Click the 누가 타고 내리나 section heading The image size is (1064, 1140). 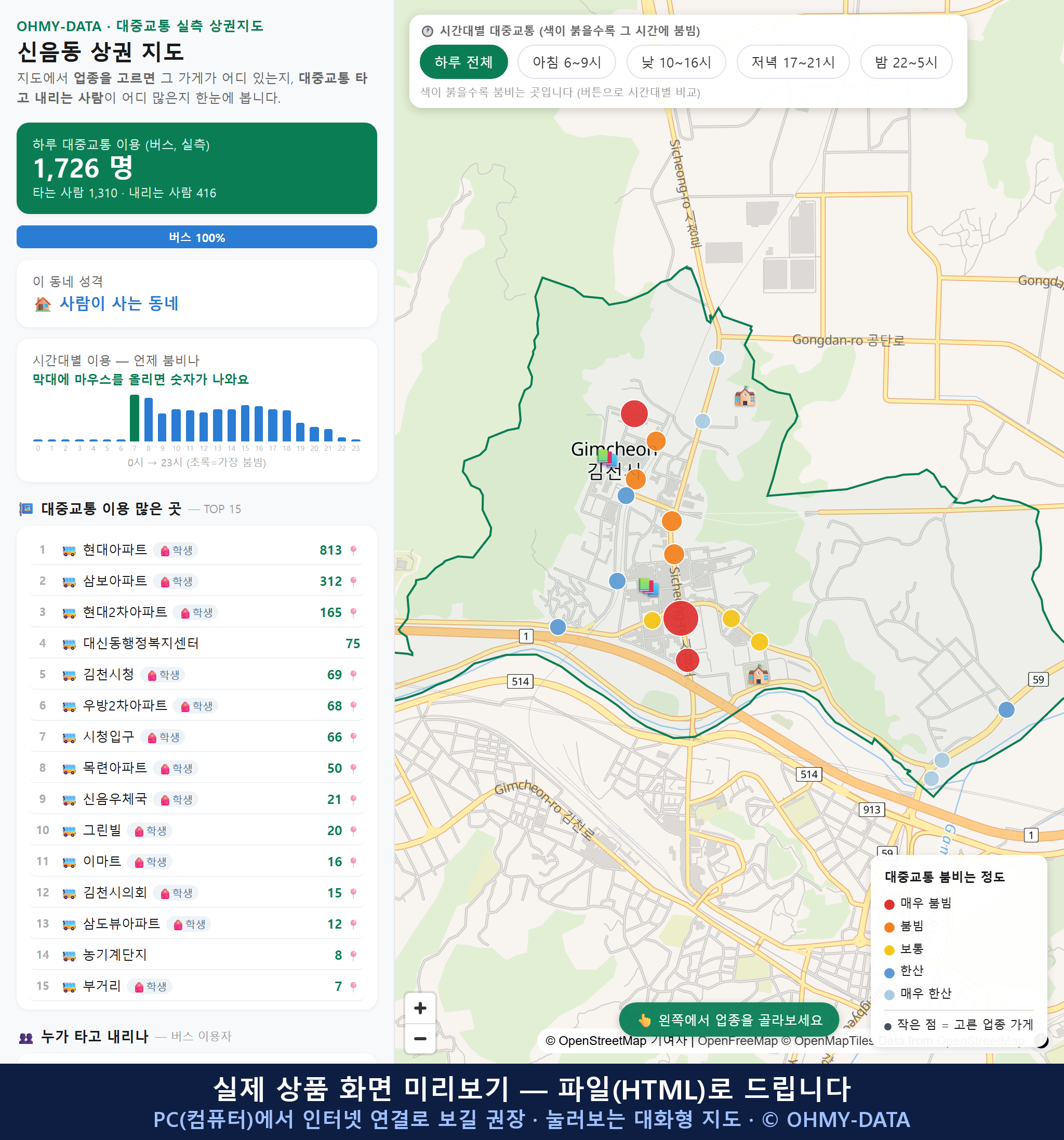95,1037
